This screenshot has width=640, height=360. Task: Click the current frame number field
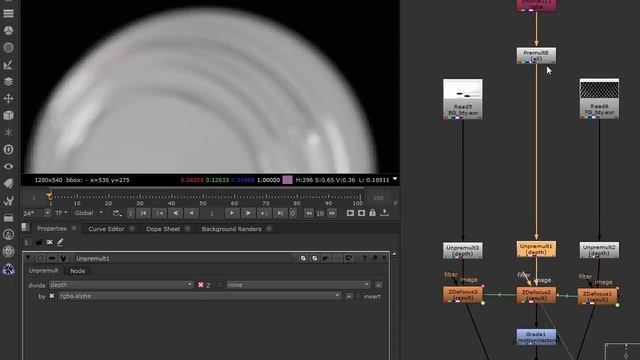pyautogui.click(x=211, y=213)
